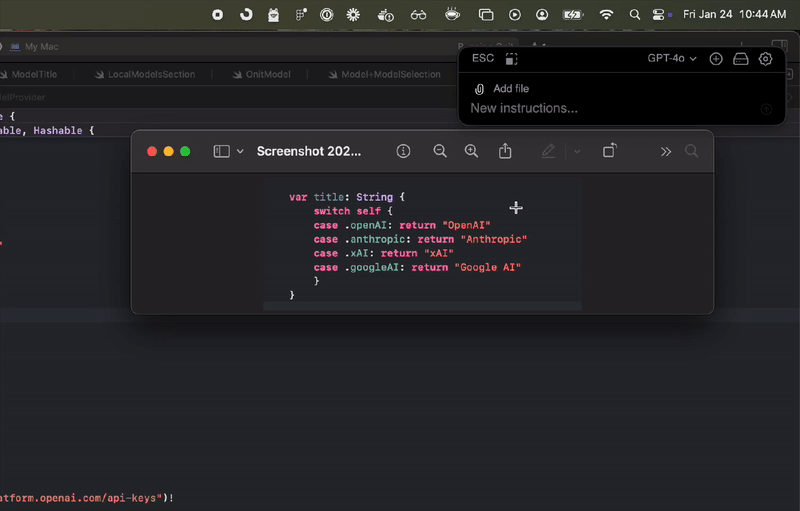Open the Share icon in Preview toolbar
800x511 pixels.
tap(505, 151)
